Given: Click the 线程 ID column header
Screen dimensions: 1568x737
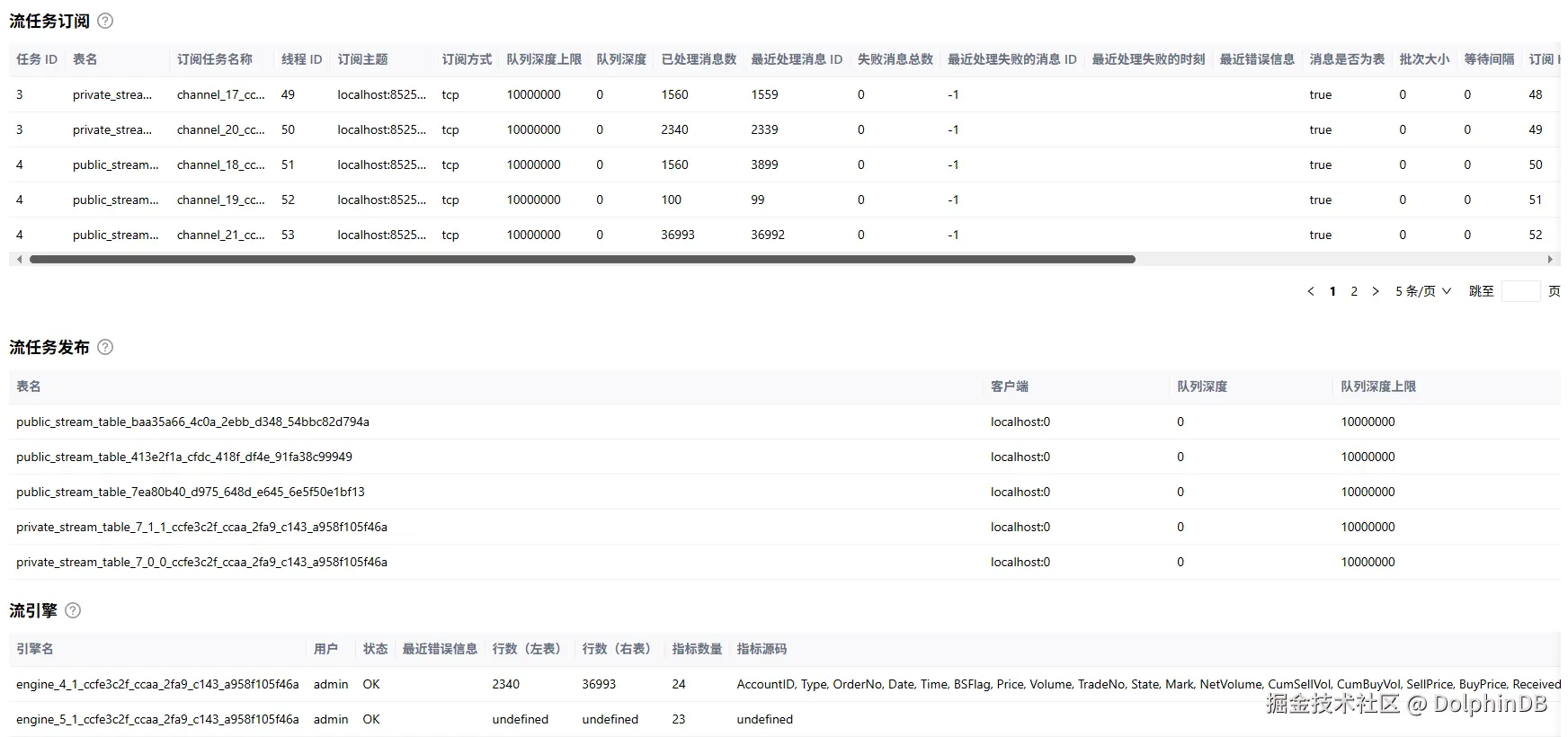Looking at the screenshot, I should click(302, 59).
